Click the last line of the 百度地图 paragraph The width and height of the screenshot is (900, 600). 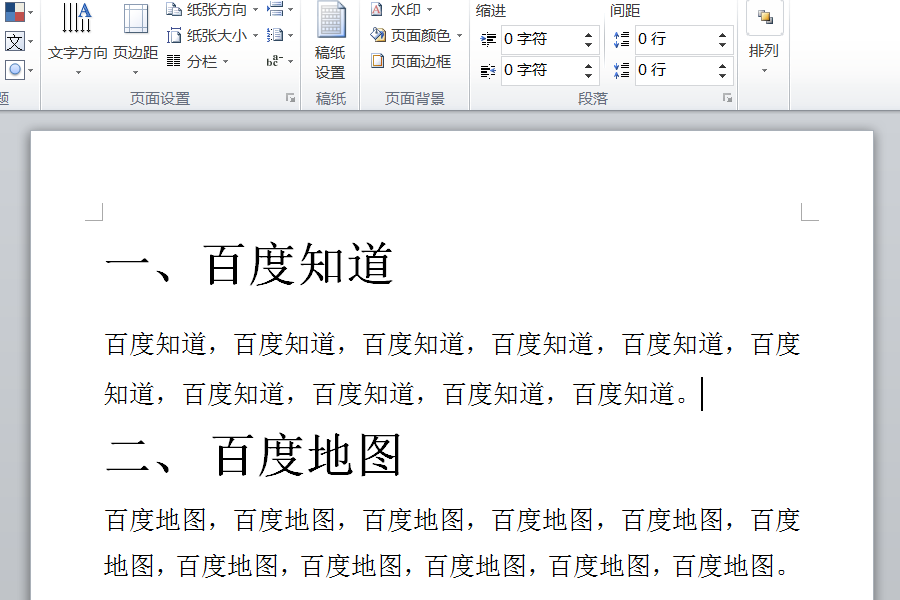pos(447,566)
